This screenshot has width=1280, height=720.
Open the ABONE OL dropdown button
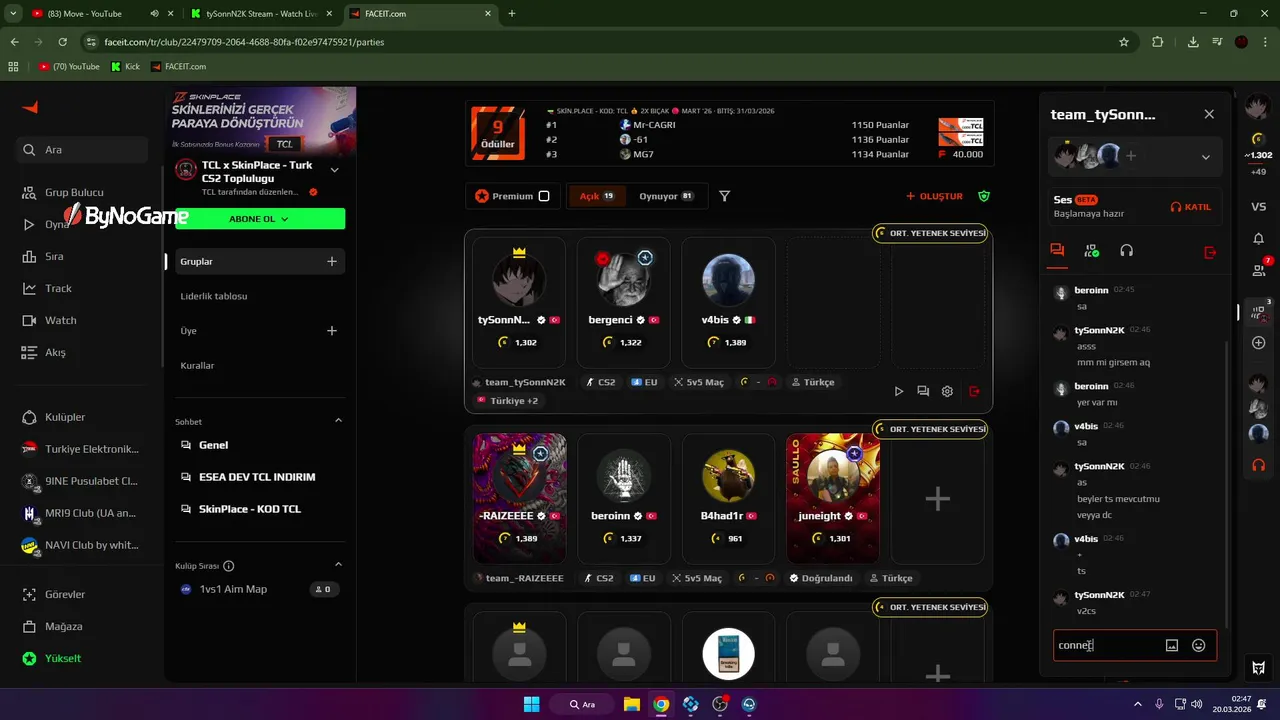[260, 219]
